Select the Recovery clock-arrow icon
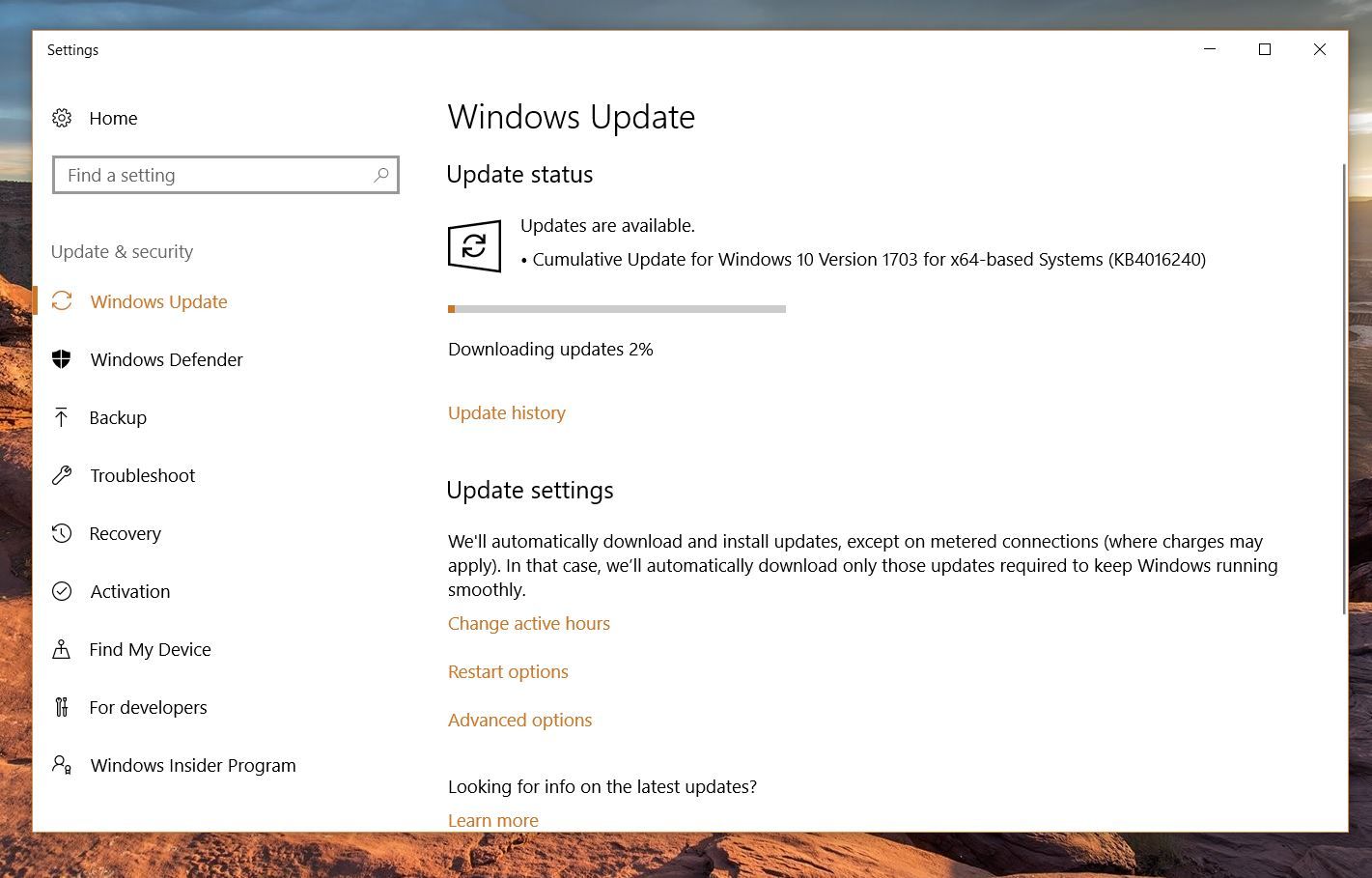The image size is (1372, 878). tap(62, 533)
